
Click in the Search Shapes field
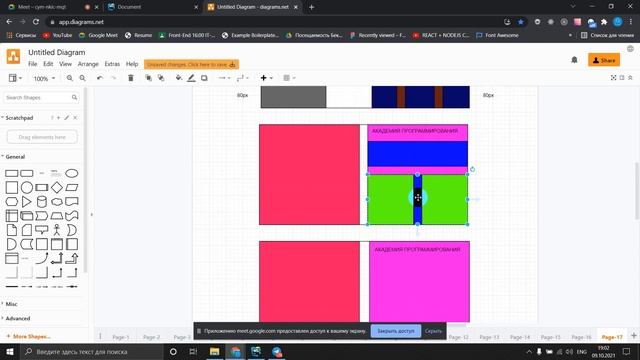tap(41, 98)
